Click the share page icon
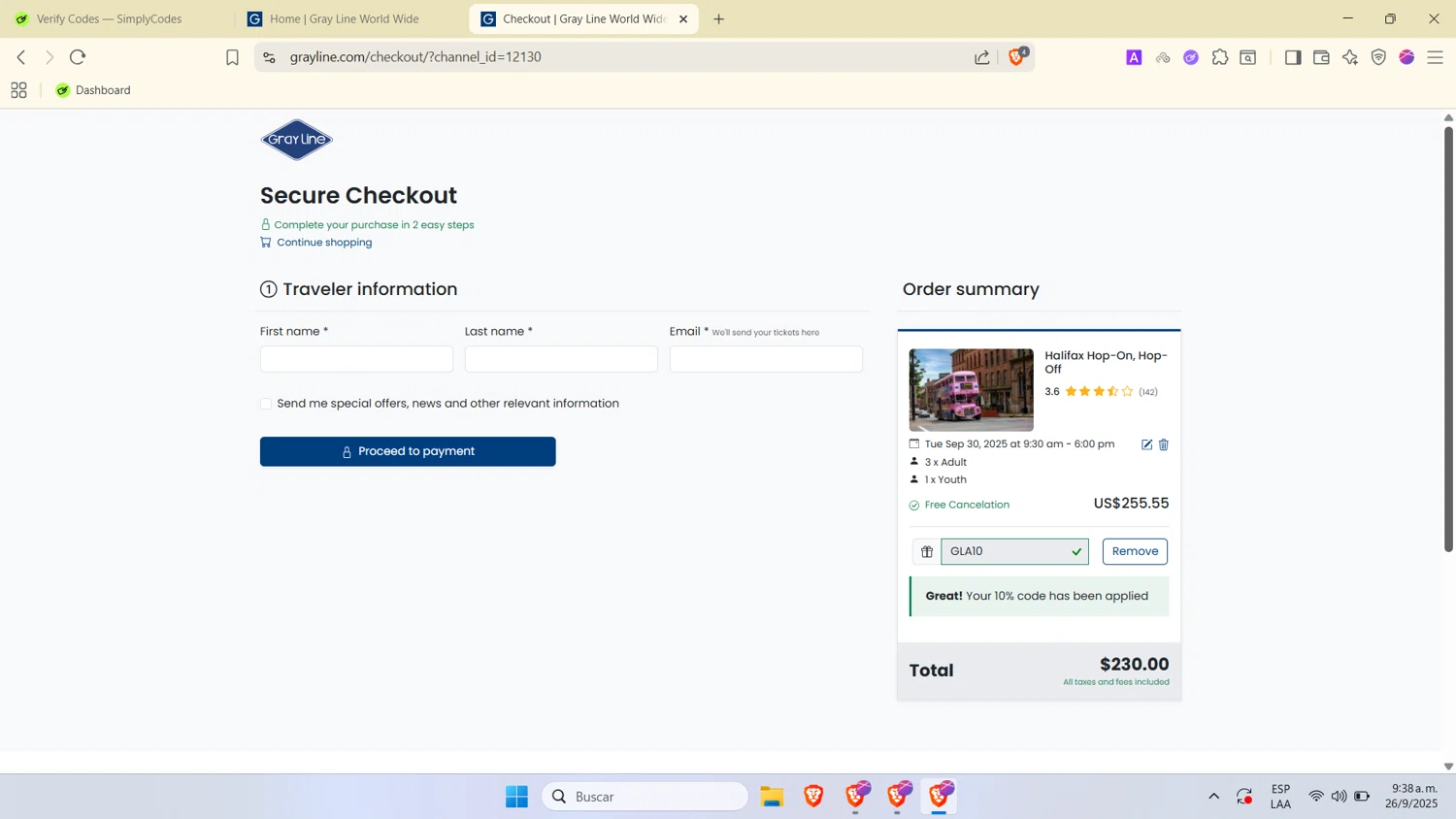 (982, 57)
